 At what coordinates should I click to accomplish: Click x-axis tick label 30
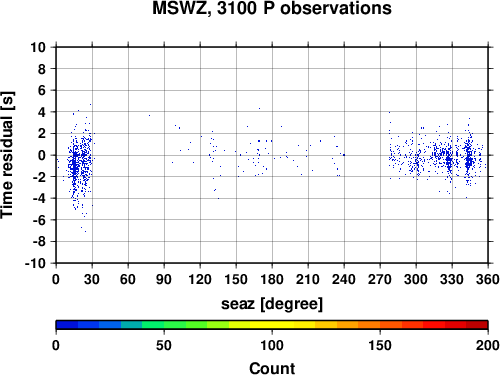[92, 279]
